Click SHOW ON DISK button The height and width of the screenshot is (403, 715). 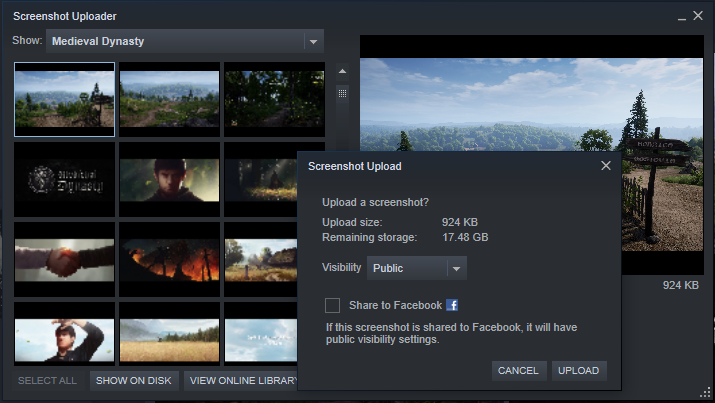click(134, 381)
